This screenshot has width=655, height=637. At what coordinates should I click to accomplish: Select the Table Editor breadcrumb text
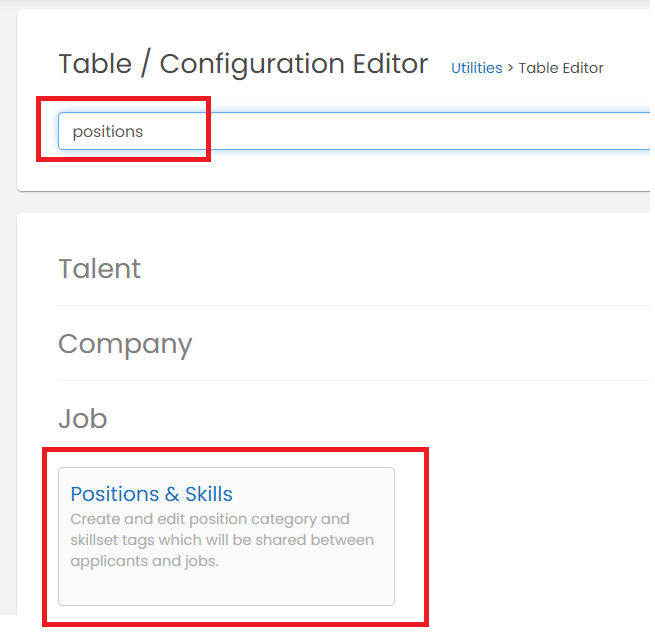coord(561,68)
